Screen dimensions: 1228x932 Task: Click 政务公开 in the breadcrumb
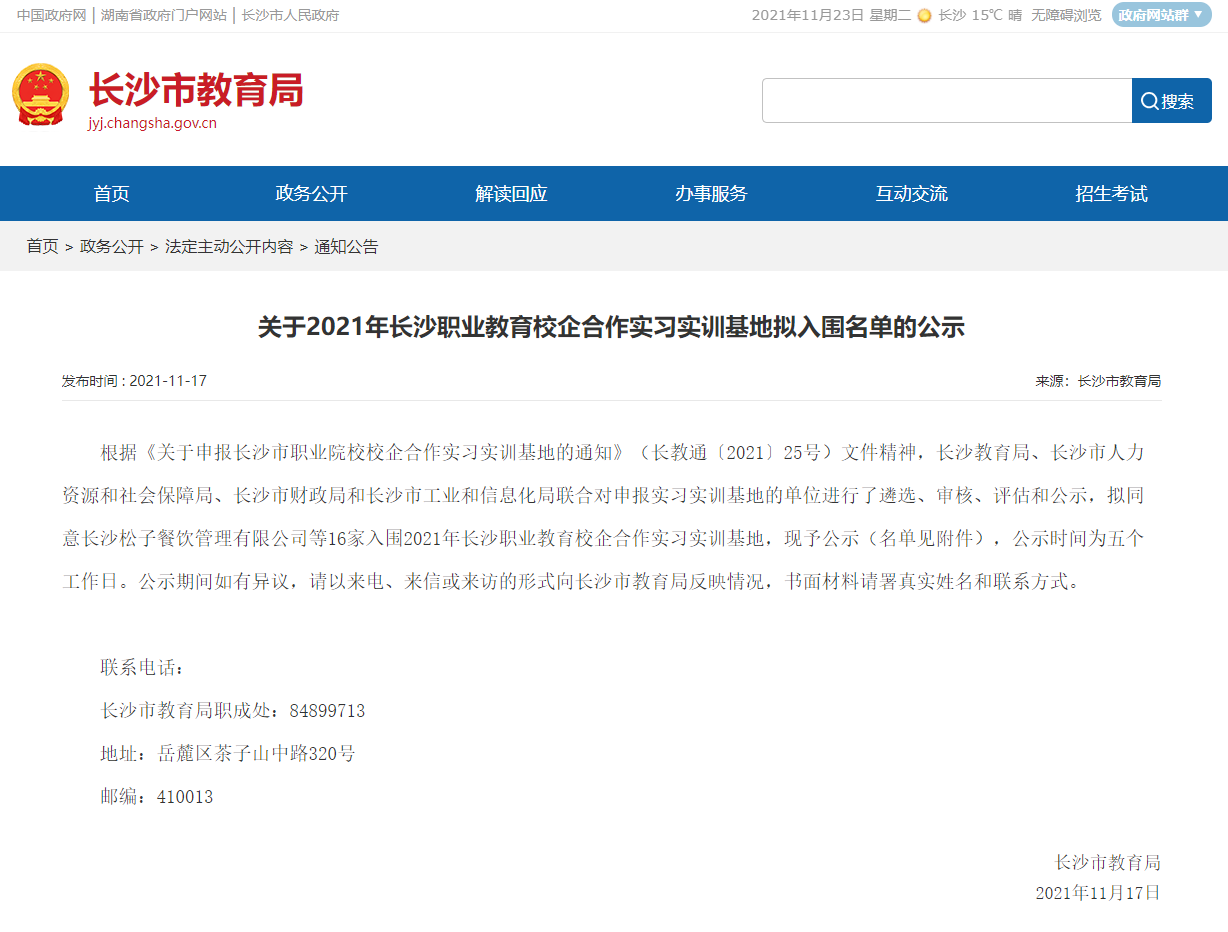click(112, 247)
